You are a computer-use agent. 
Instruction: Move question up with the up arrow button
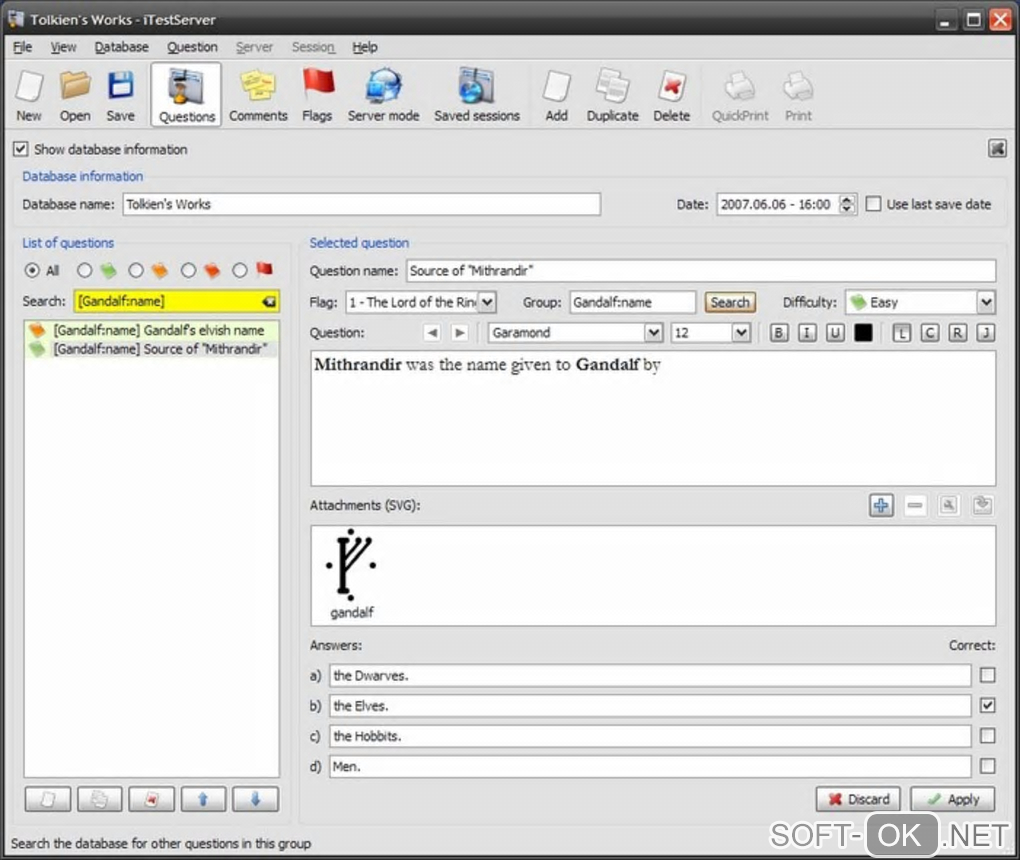click(203, 800)
